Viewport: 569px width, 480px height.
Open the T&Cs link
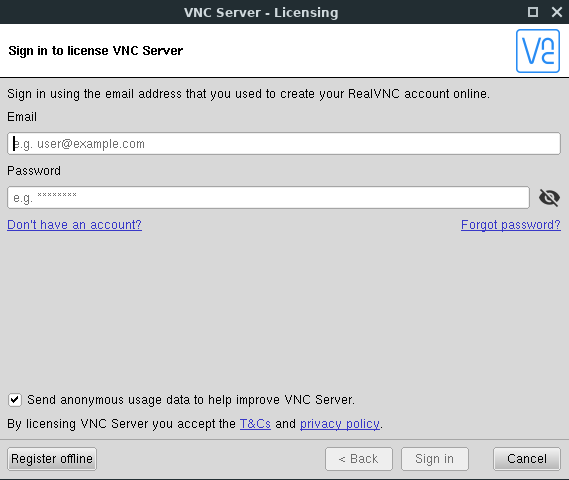pos(255,424)
